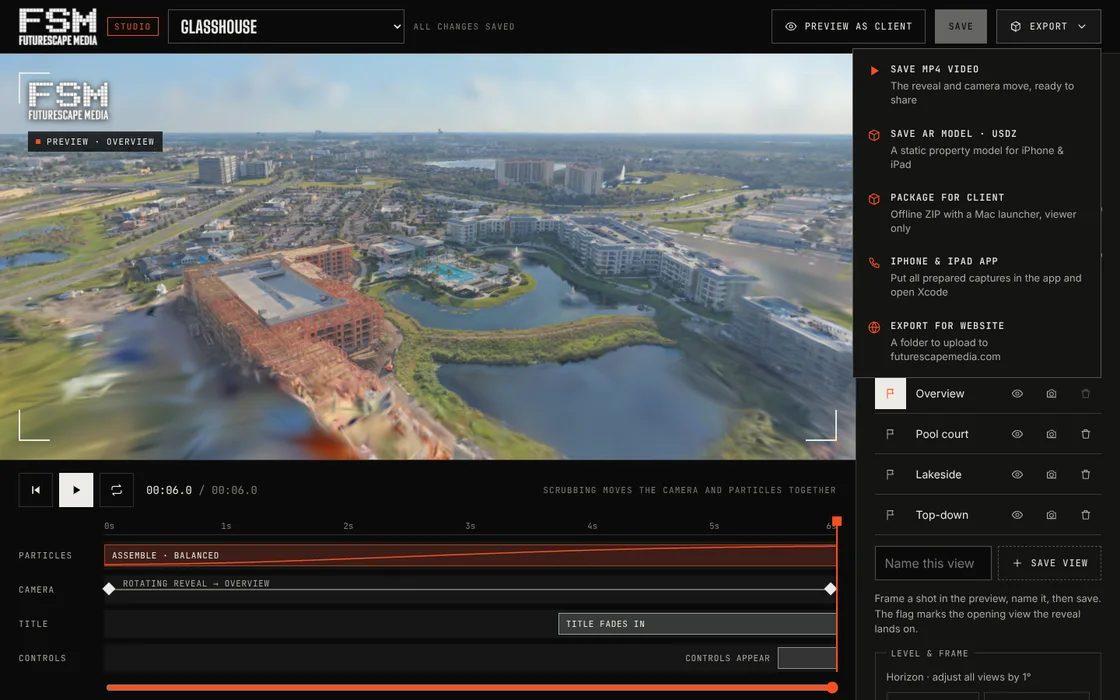The width and height of the screenshot is (1120, 700).
Task: Click the Save View button
Action: tap(1049, 563)
